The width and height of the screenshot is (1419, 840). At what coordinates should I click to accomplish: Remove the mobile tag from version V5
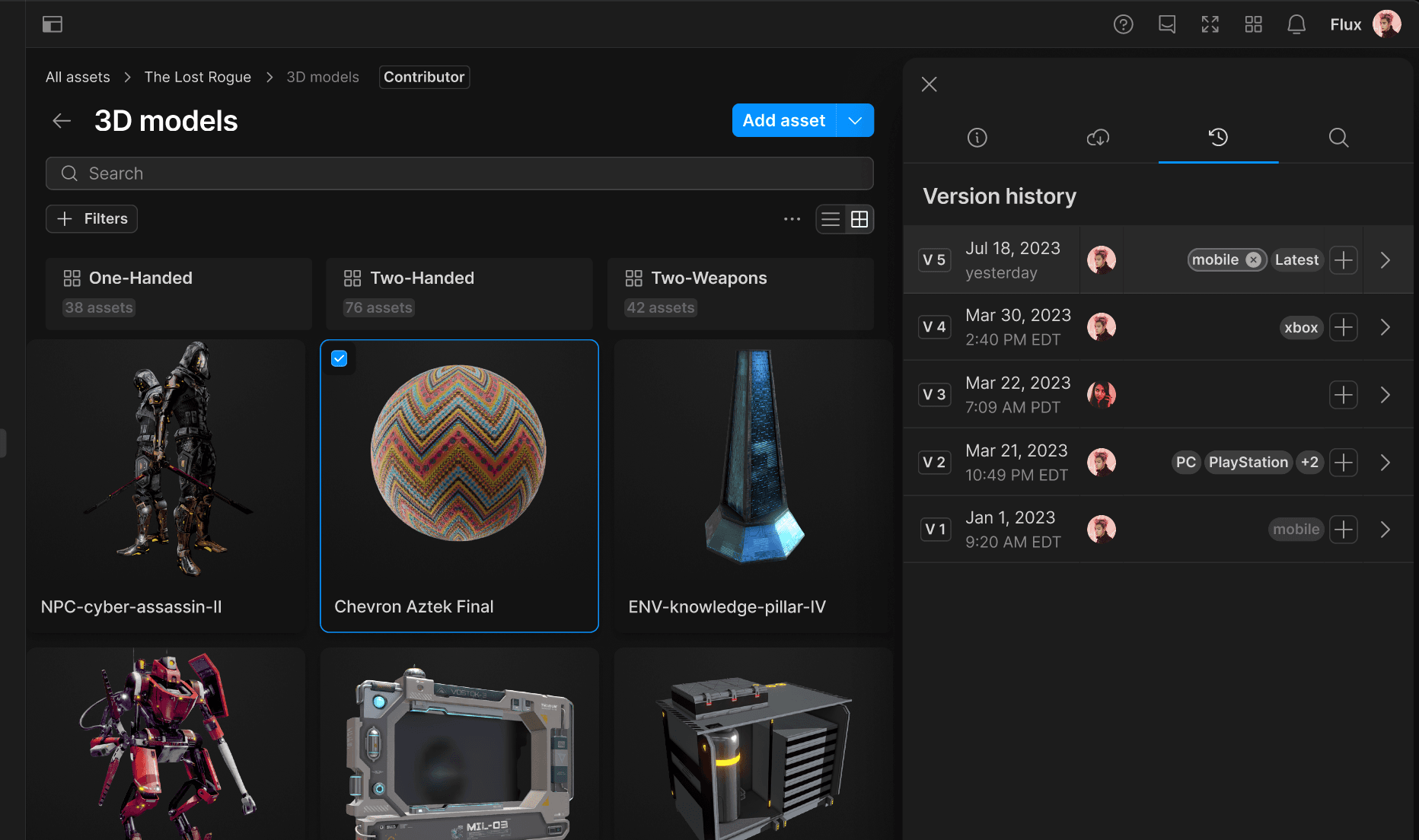click(x=1253, y=259)
